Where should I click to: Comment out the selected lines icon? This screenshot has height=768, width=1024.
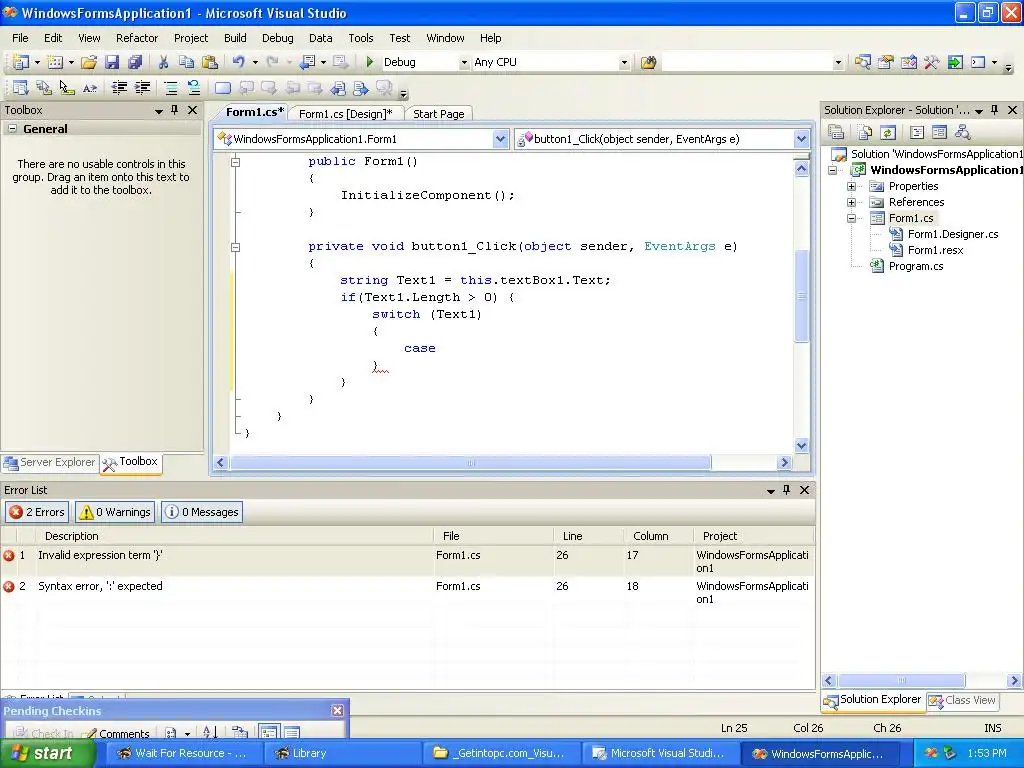point(170,88)
